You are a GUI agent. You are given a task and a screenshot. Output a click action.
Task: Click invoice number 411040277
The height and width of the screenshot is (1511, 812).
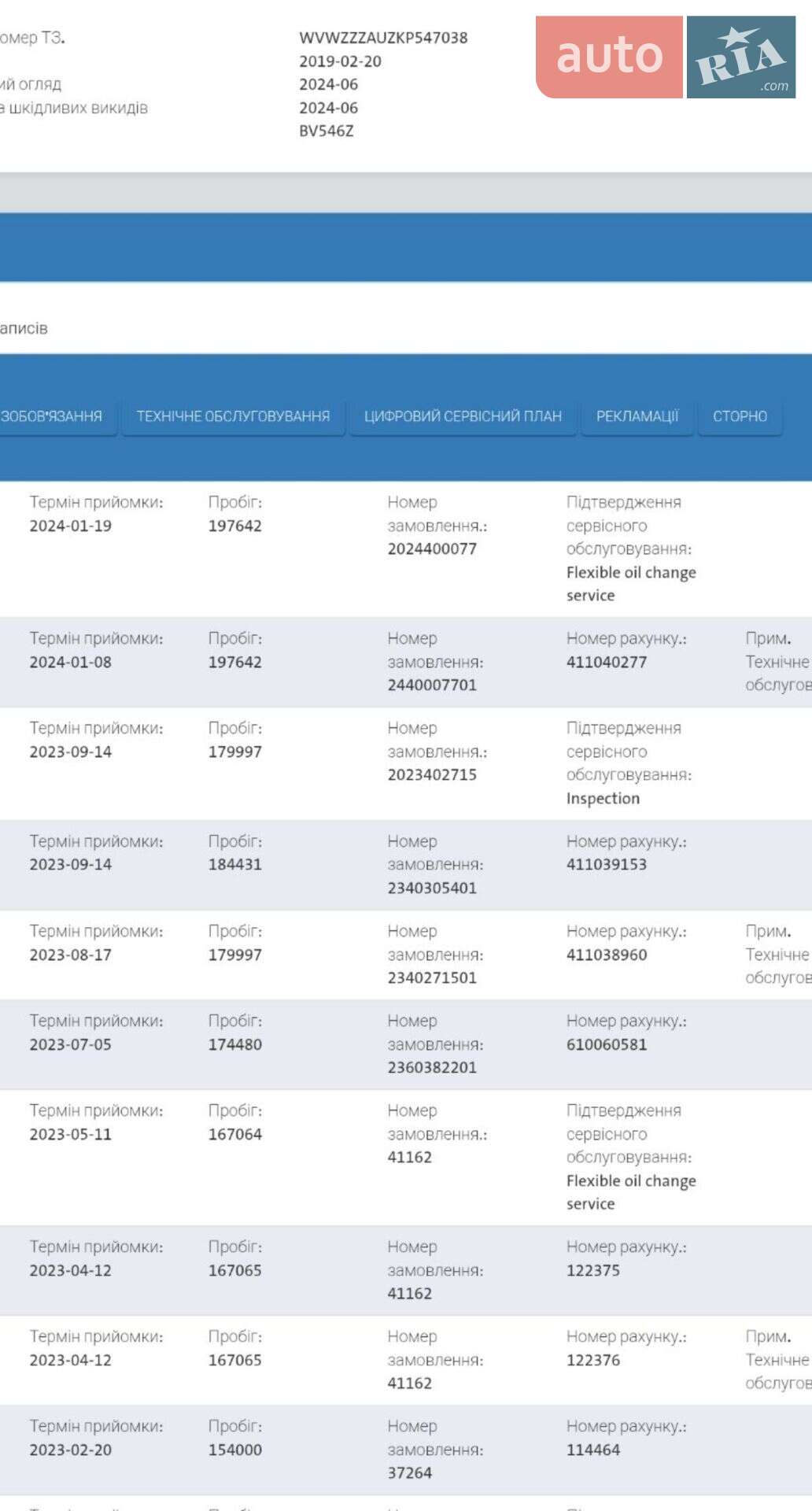tap(607, 662)
